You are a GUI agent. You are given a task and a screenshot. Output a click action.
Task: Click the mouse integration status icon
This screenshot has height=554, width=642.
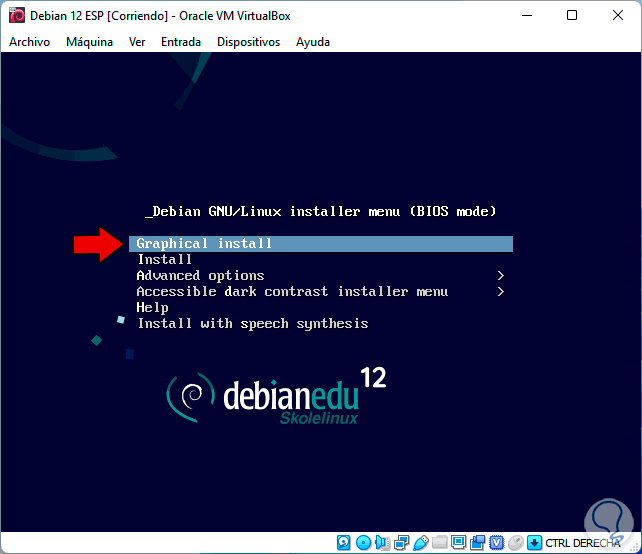tap(515, 543)
